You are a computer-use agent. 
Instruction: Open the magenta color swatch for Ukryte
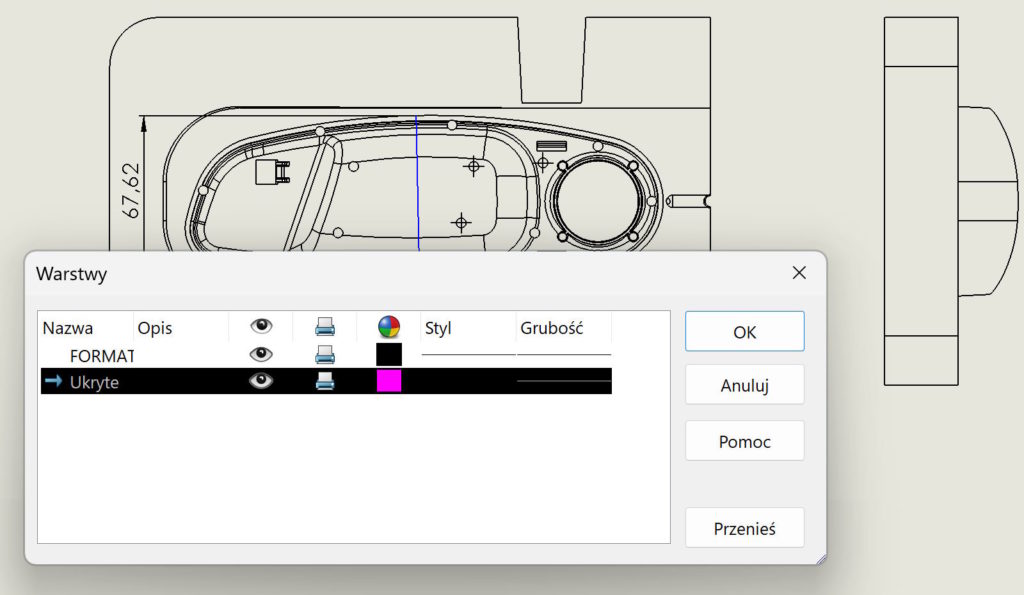click(x=389, y=381)
